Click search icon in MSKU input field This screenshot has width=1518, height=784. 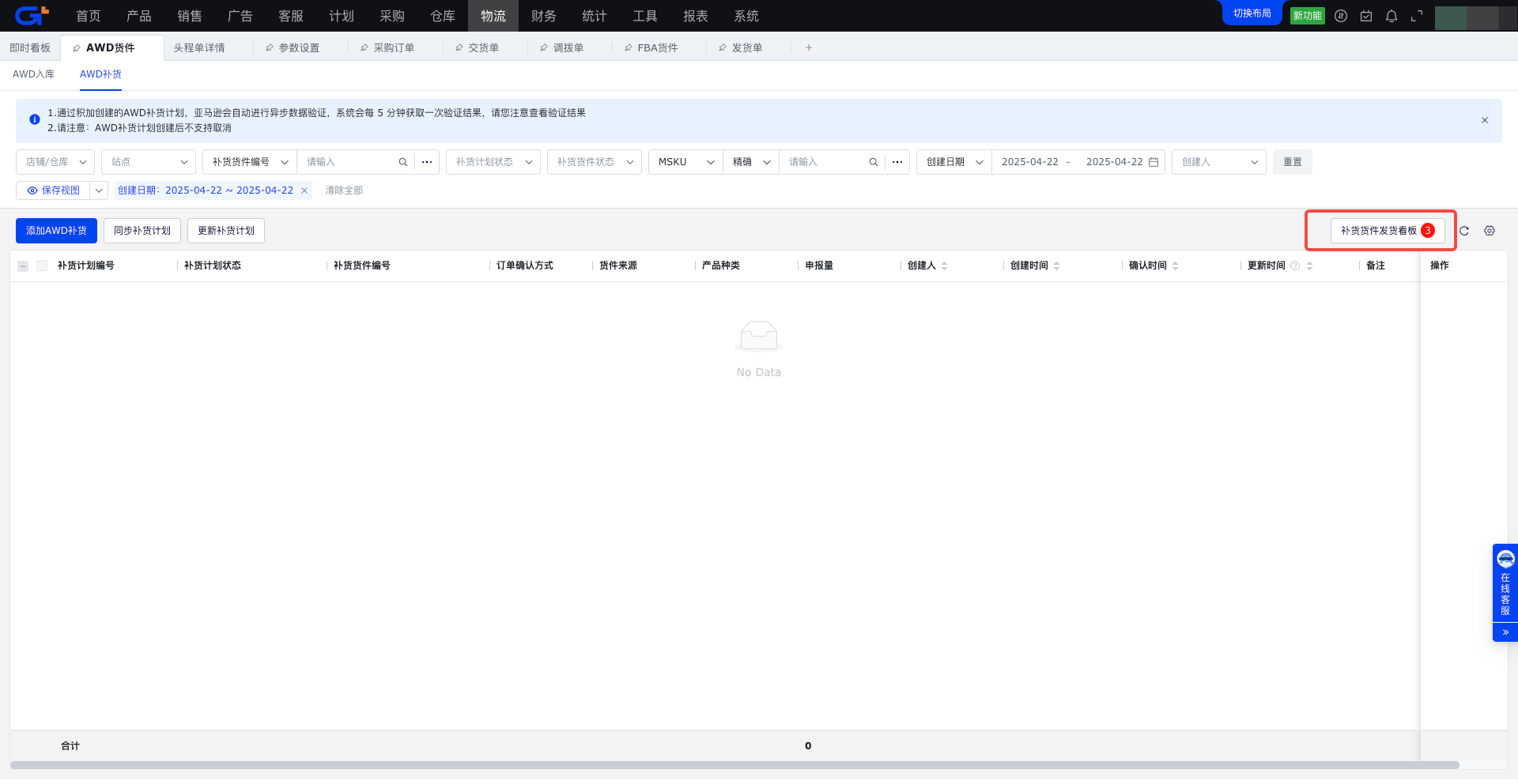pyautogui.click(x=874, y=162)
